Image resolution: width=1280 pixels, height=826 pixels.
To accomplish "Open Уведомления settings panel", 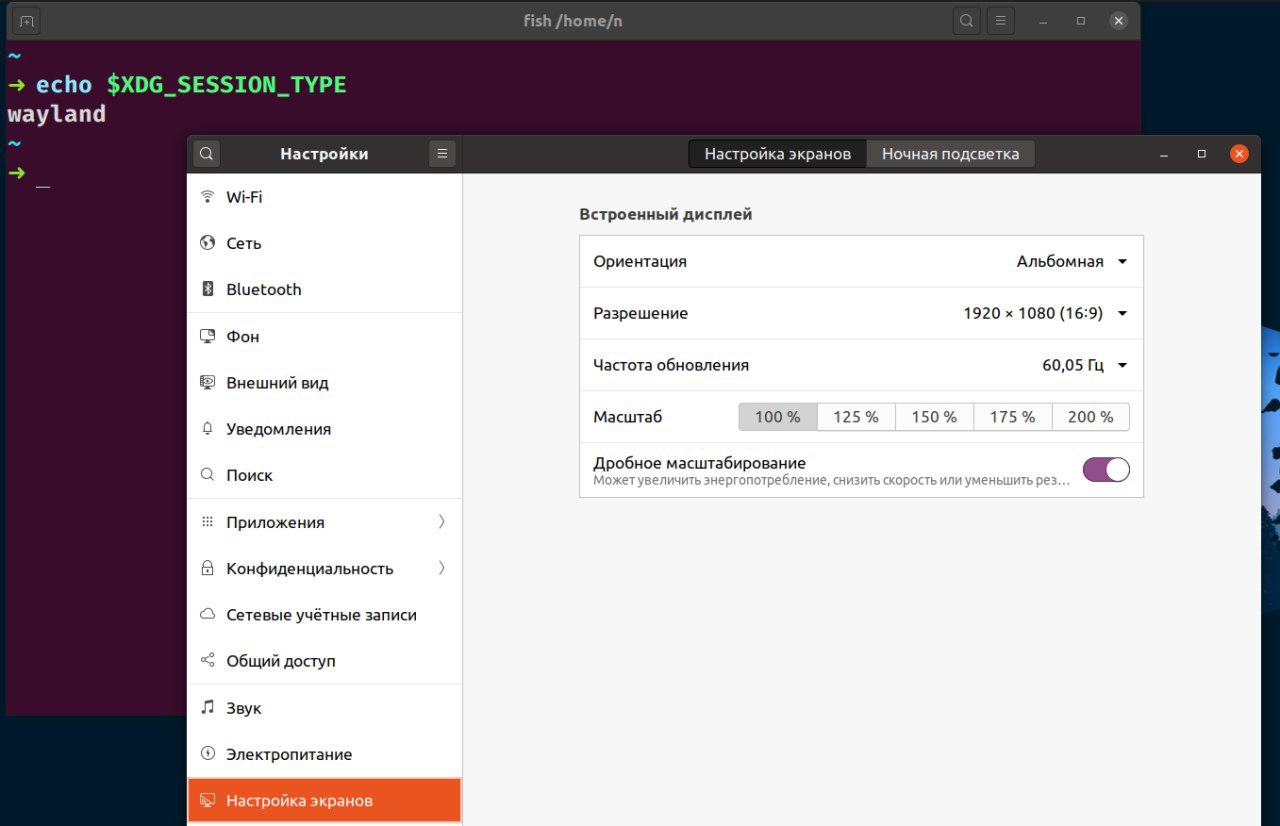I will (325, 429).
